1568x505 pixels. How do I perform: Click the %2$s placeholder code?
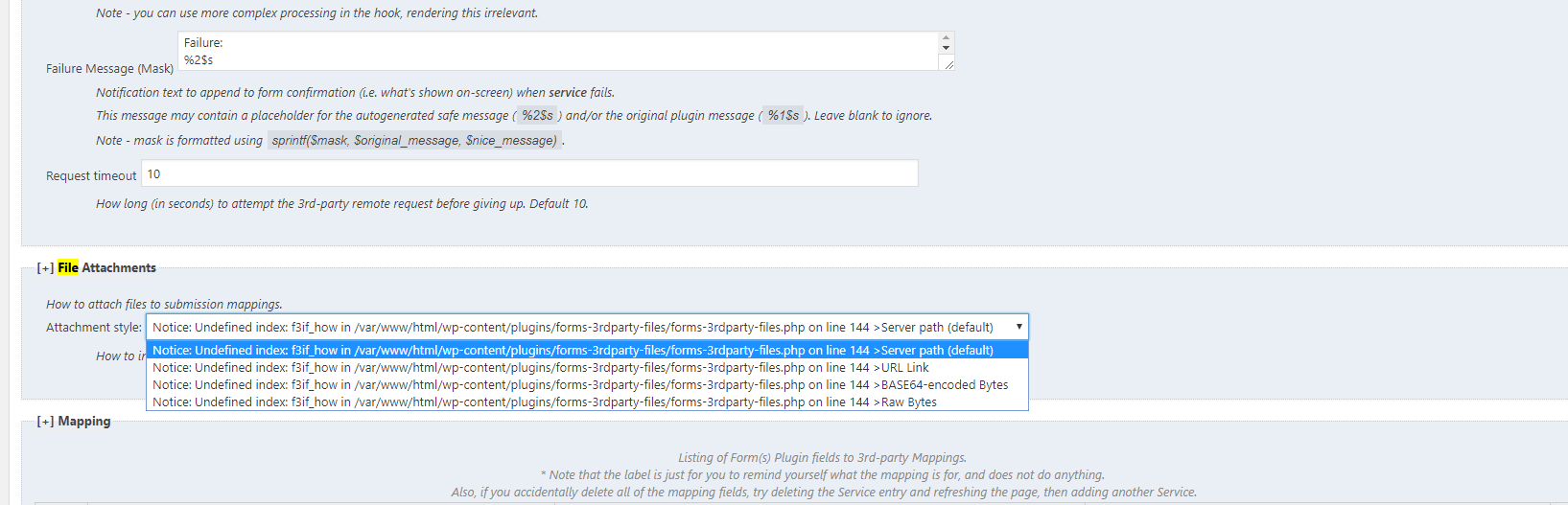click(537, 115)
